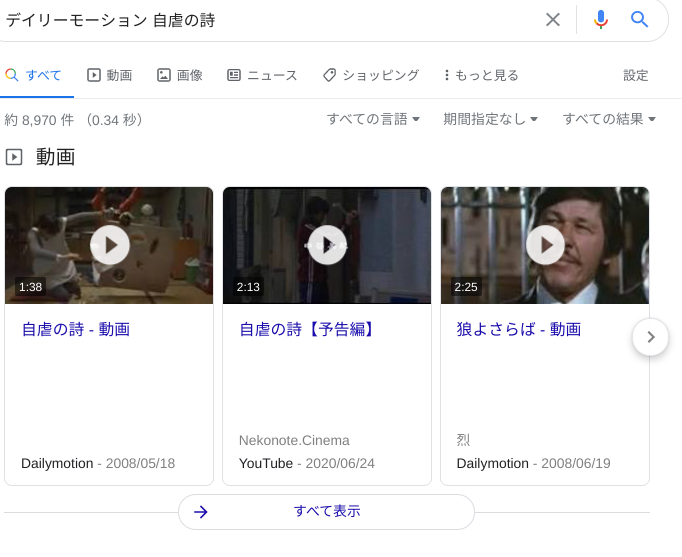Expand the すべての言語 dropdown
This screenshot has height=557, width=682.
(373, 119)
